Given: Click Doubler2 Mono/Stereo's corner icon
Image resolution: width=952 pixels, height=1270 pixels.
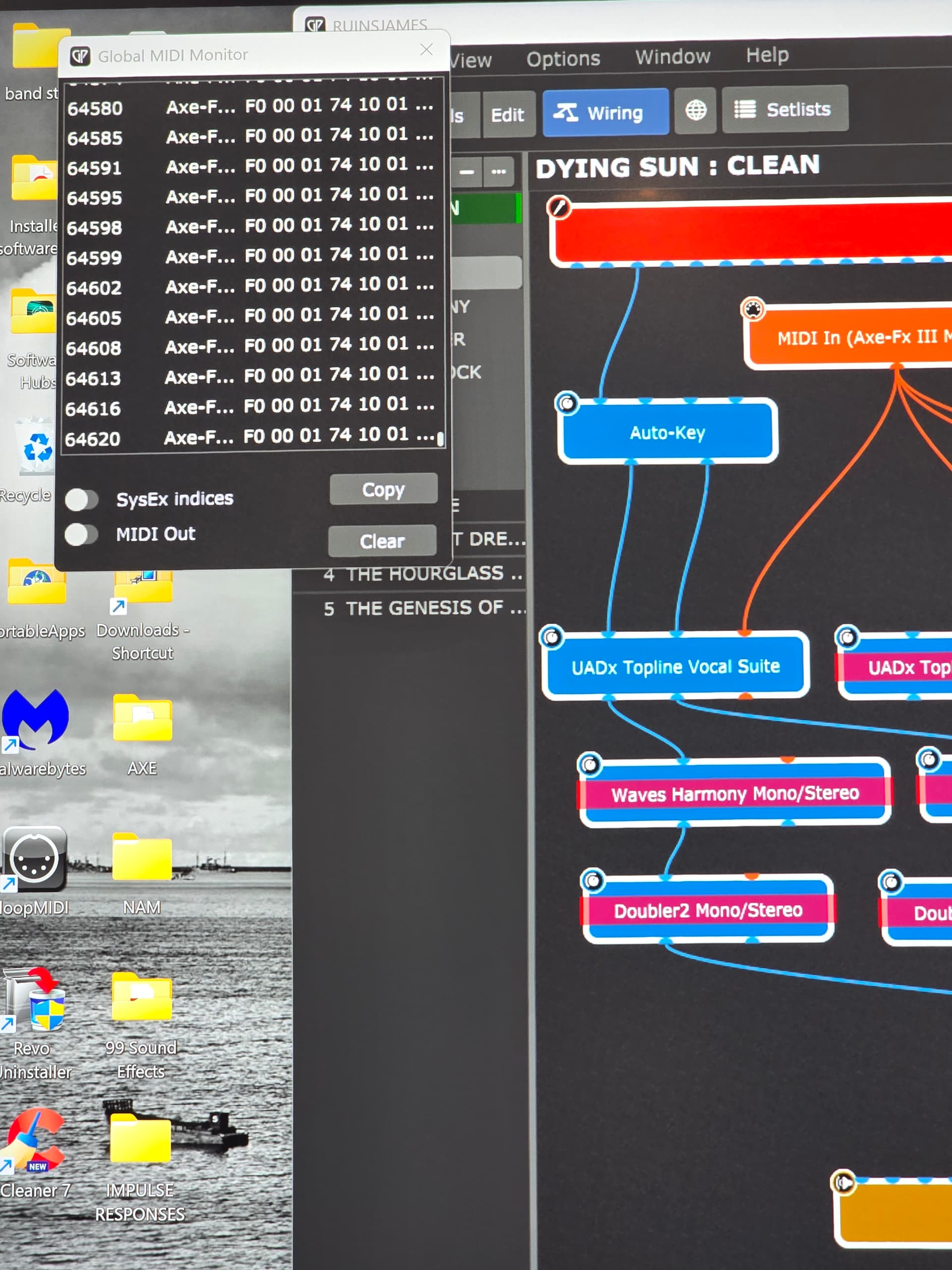Looking at the screenshot, I should [x=593, y=880].
